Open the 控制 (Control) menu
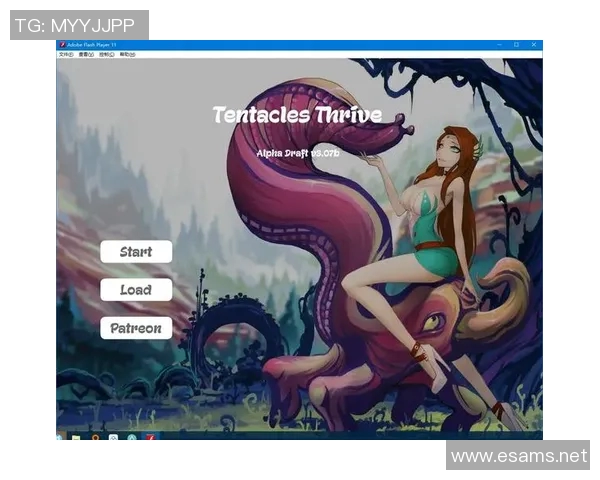The width and height of the screenshot is (600, 480). [107, 54]
